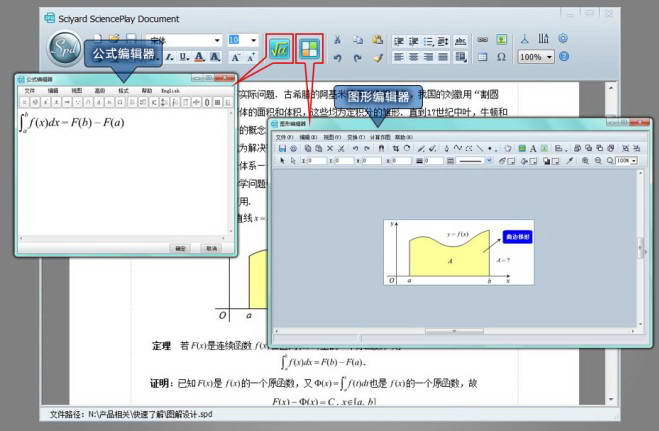Image resolution: width=659 pixels, height=431 pixels.
Task: Click the integral formula in formula editor
Action: click(72, 122)
